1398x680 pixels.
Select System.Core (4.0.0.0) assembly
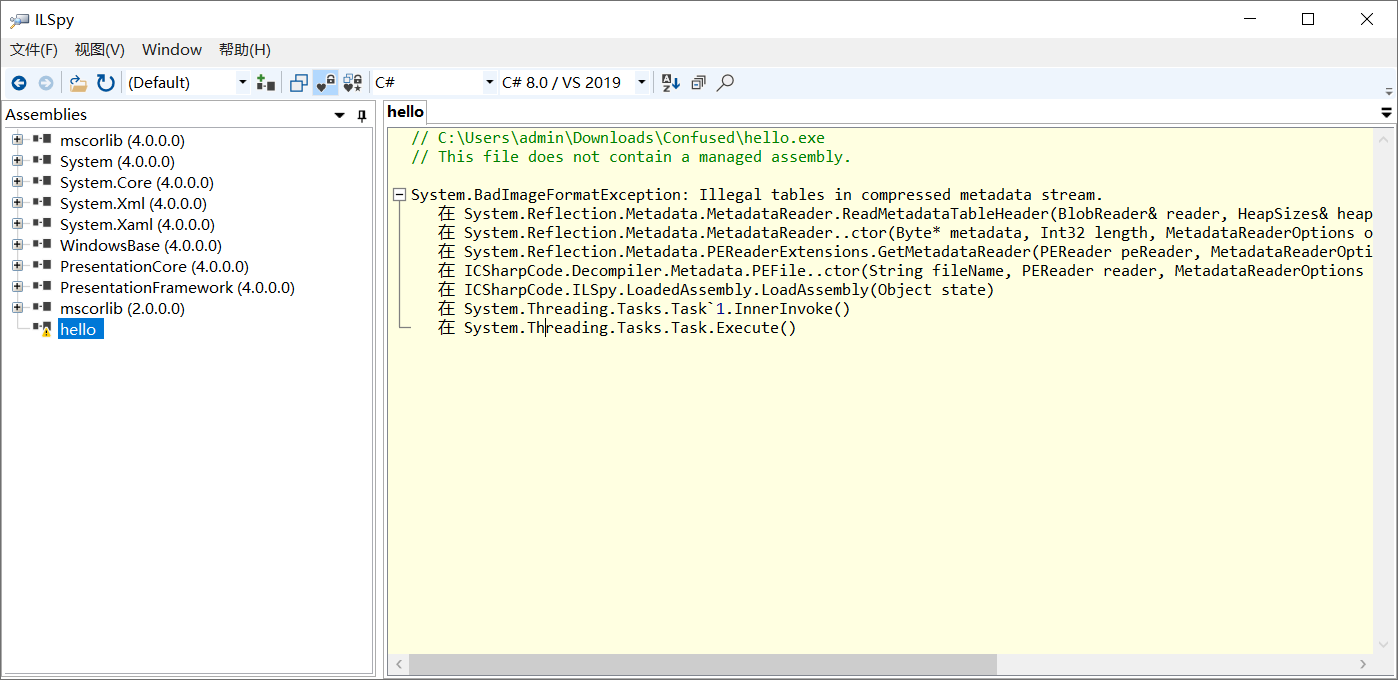[x=137, y=183]
